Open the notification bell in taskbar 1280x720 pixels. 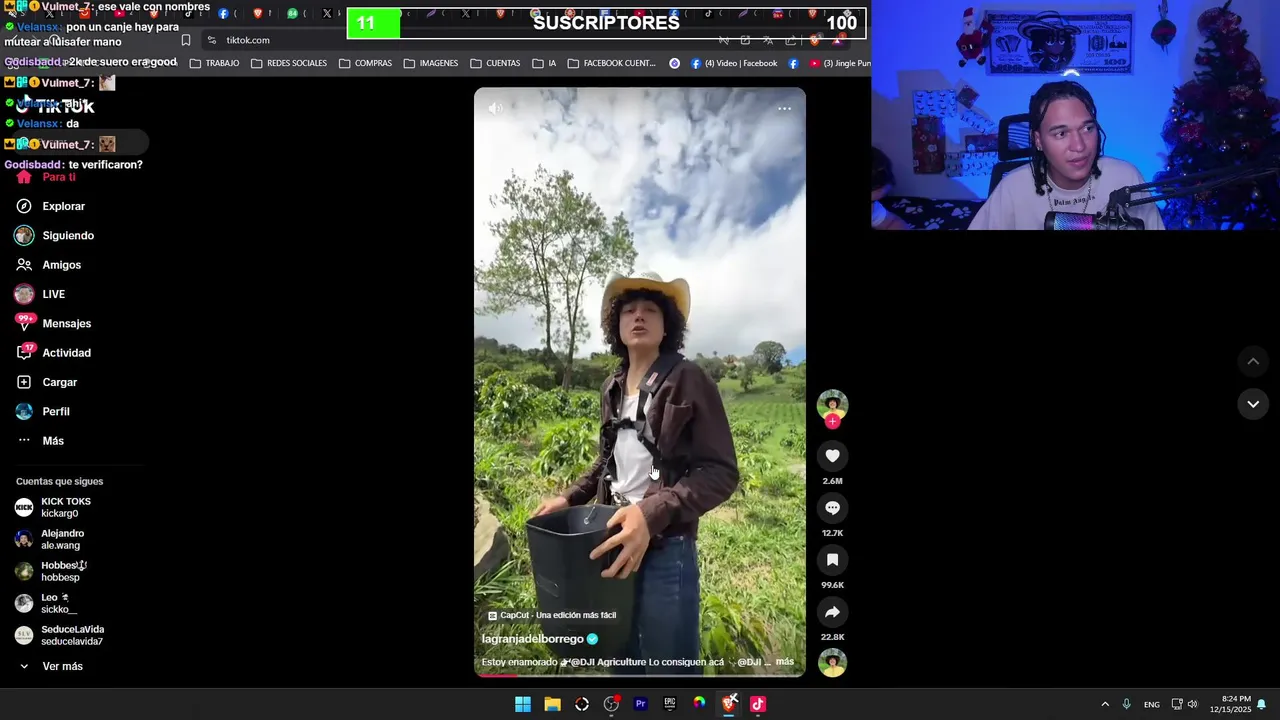tap(1262, 704)
